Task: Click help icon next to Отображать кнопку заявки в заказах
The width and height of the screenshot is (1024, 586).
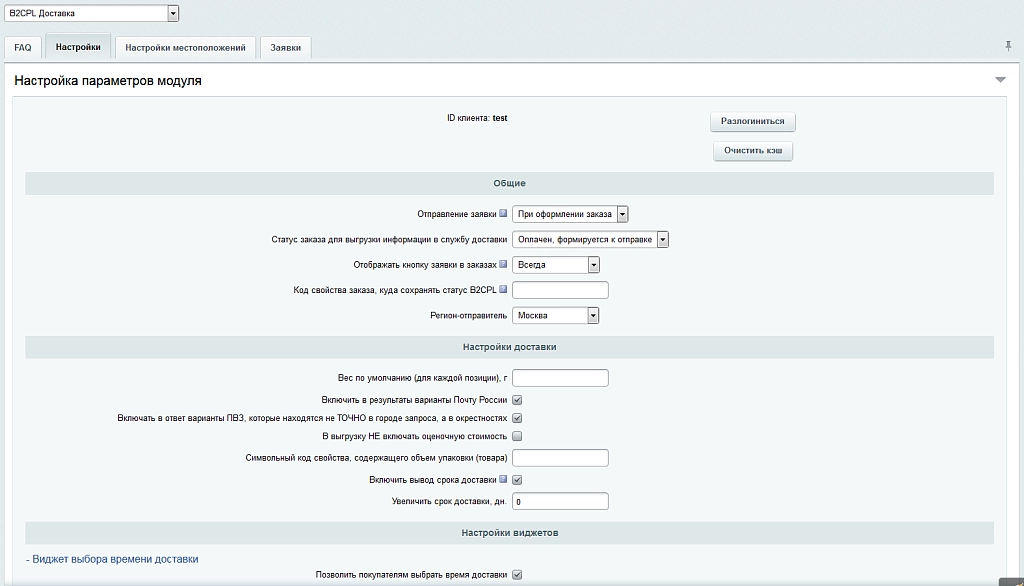Action: 503,264
